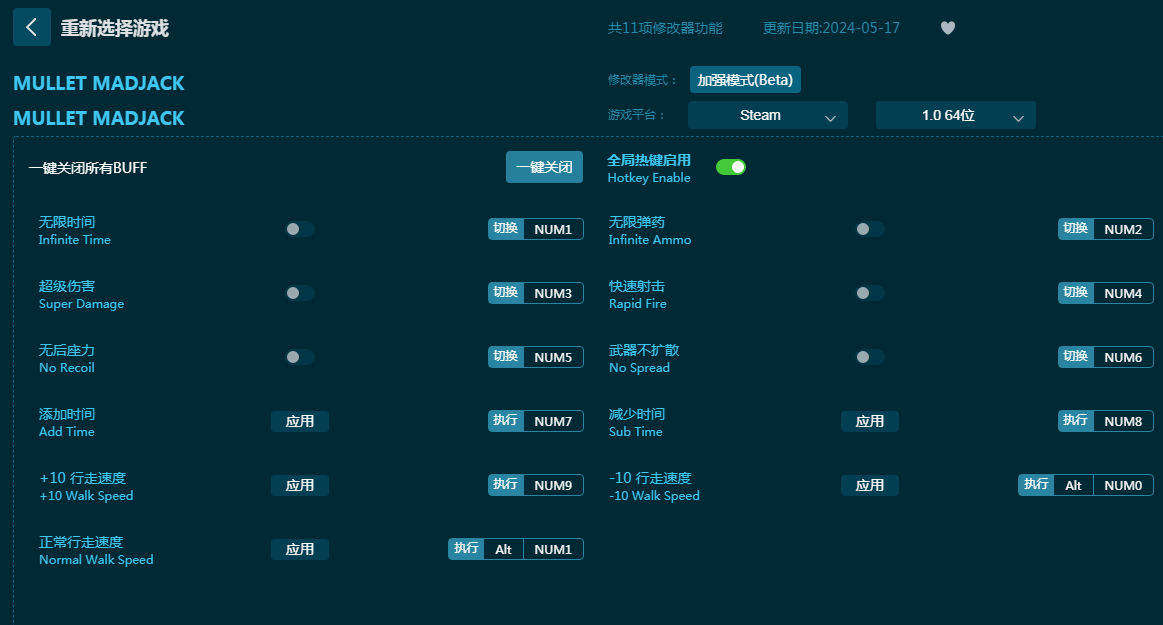
Task: Click the NUM3 hotkey for Super Damage
Action: click(x=553, y=293)
